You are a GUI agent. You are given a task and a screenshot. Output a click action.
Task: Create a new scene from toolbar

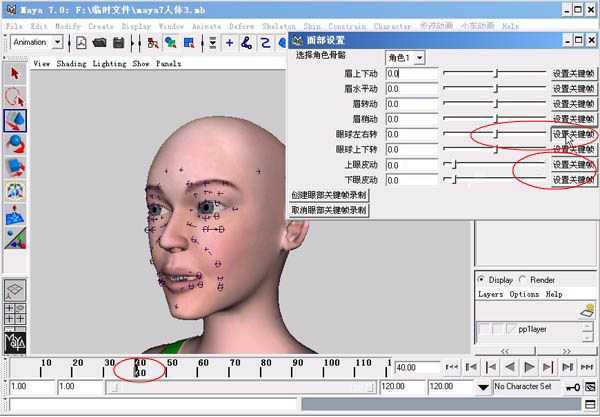81,42
